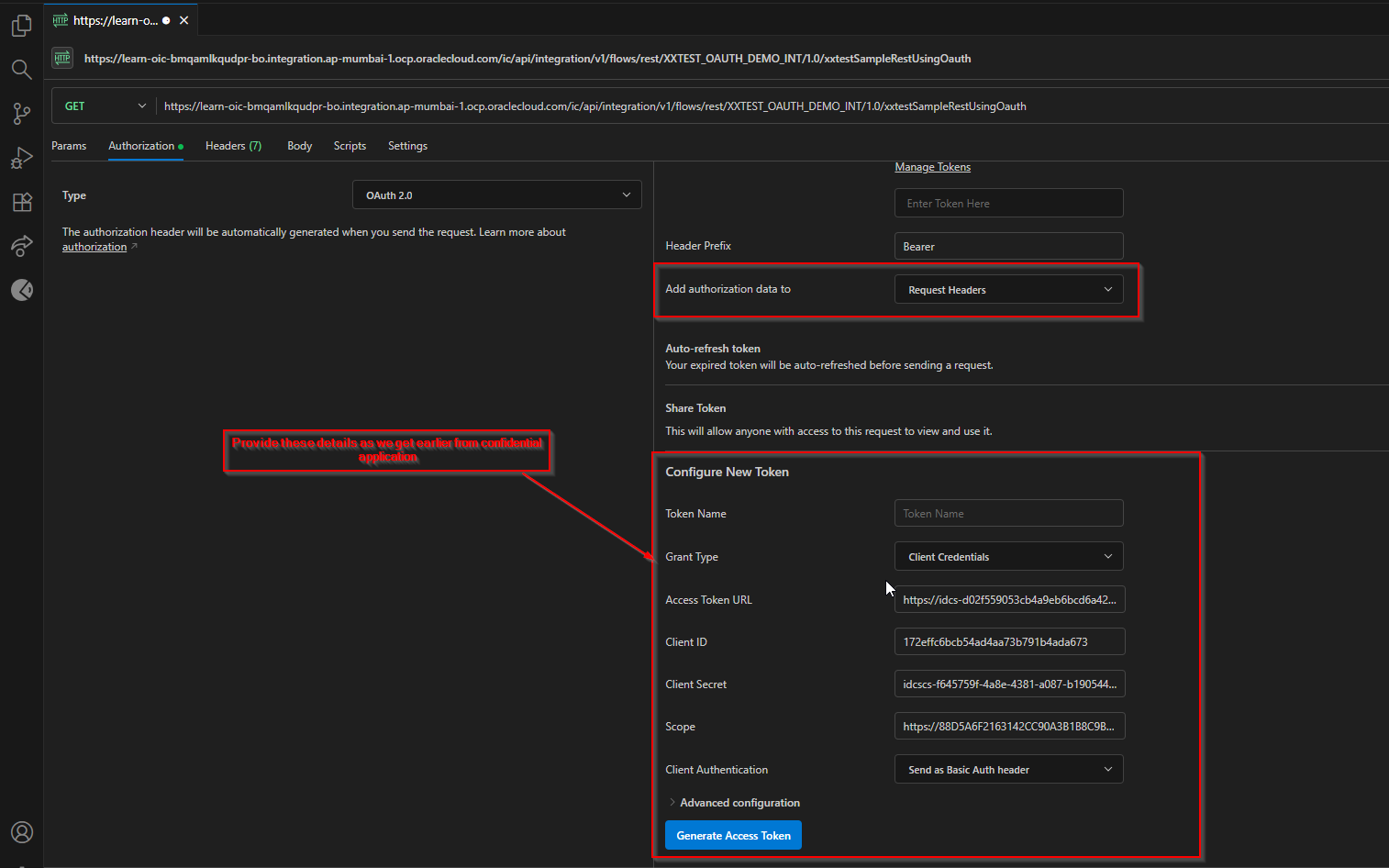Open the Extensions icon in the sidebar
The height and width of the screenshot is (868, 1389).
click(x=21, y=202)
